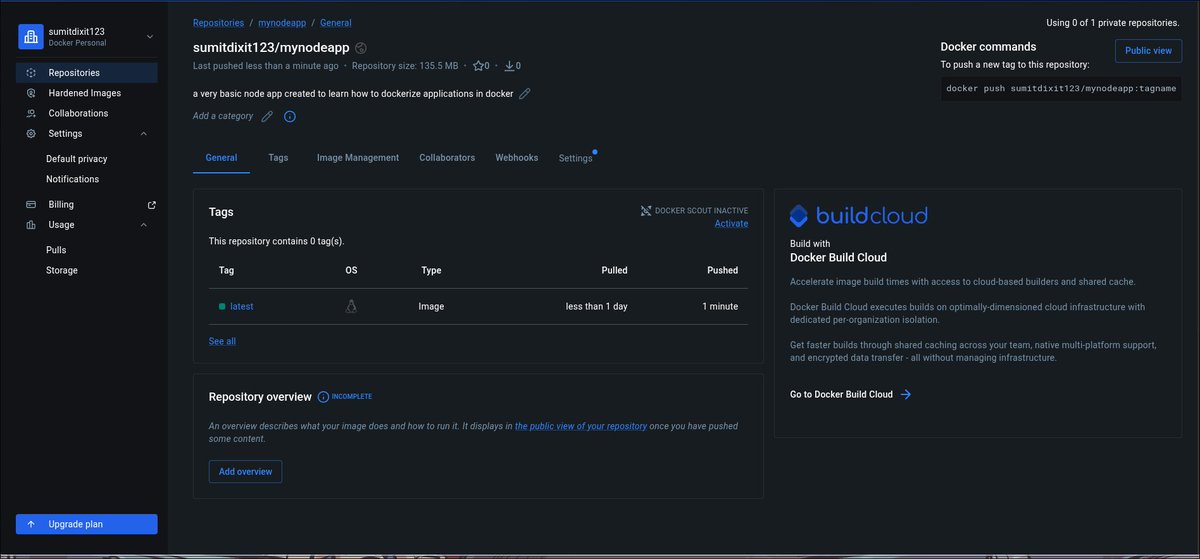1200x559 pixels.
Task: Click the Hardened Images sidebar icon
Action: (x=31, y=93)
